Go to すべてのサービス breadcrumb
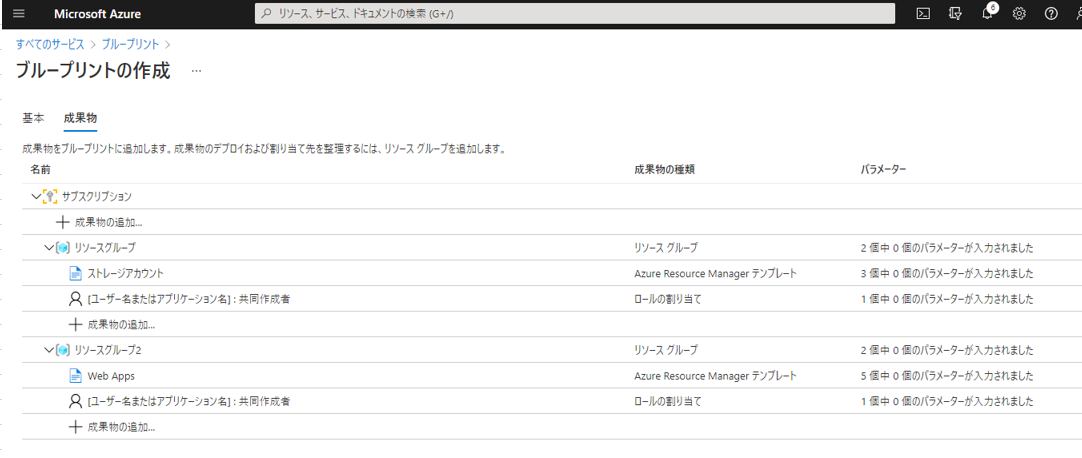 50,44
